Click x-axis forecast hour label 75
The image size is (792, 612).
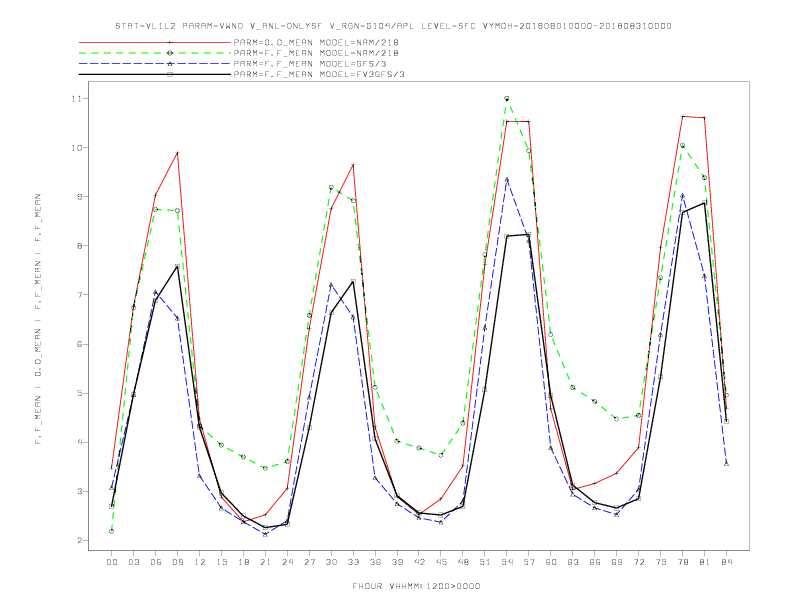point(661,562)
